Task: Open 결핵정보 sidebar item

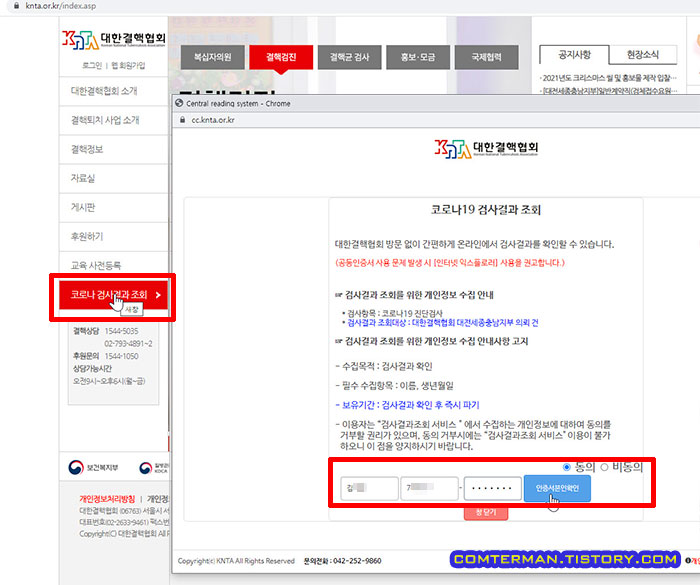Action: click(x=113, y=149)
